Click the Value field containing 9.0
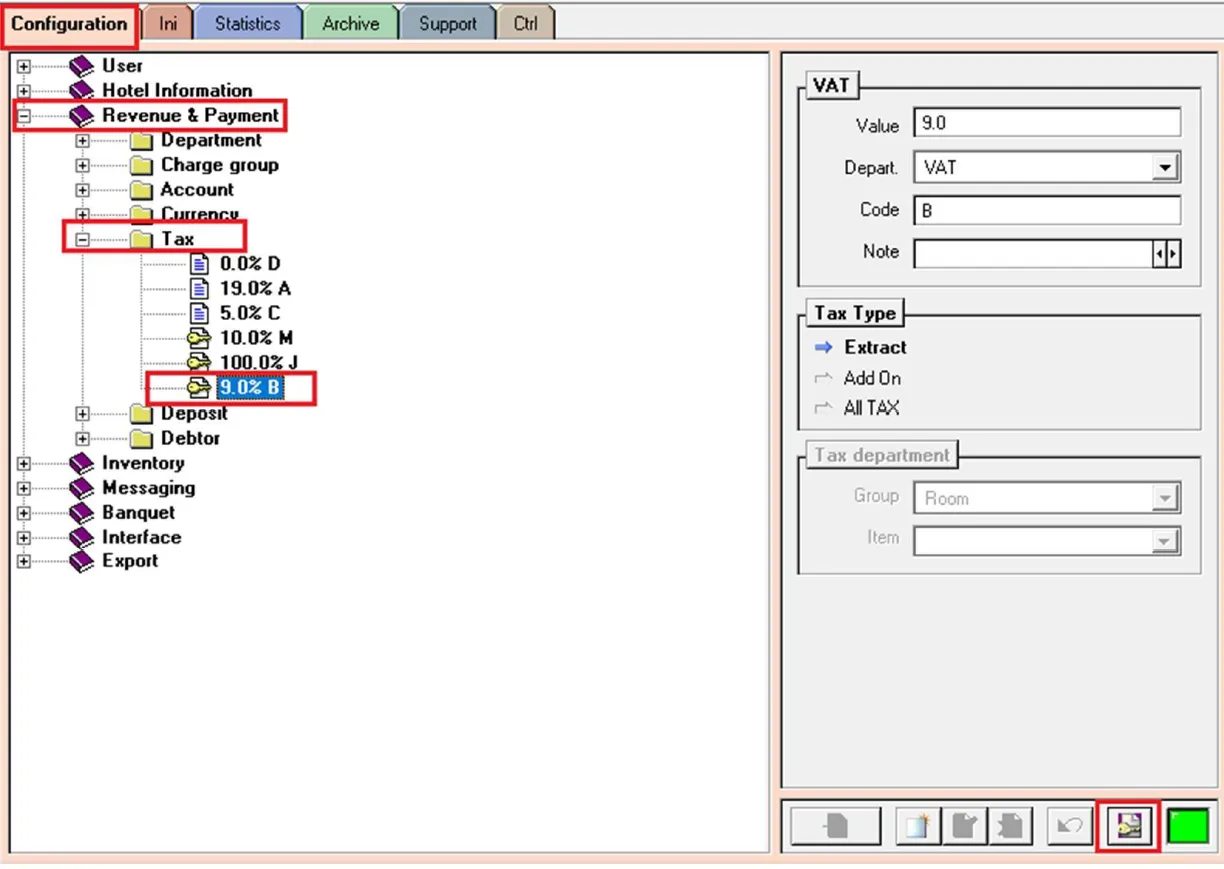Image resolution: width=1224 pixels, height=869 pixels. pyautogui.click(x=1047, y=124)
